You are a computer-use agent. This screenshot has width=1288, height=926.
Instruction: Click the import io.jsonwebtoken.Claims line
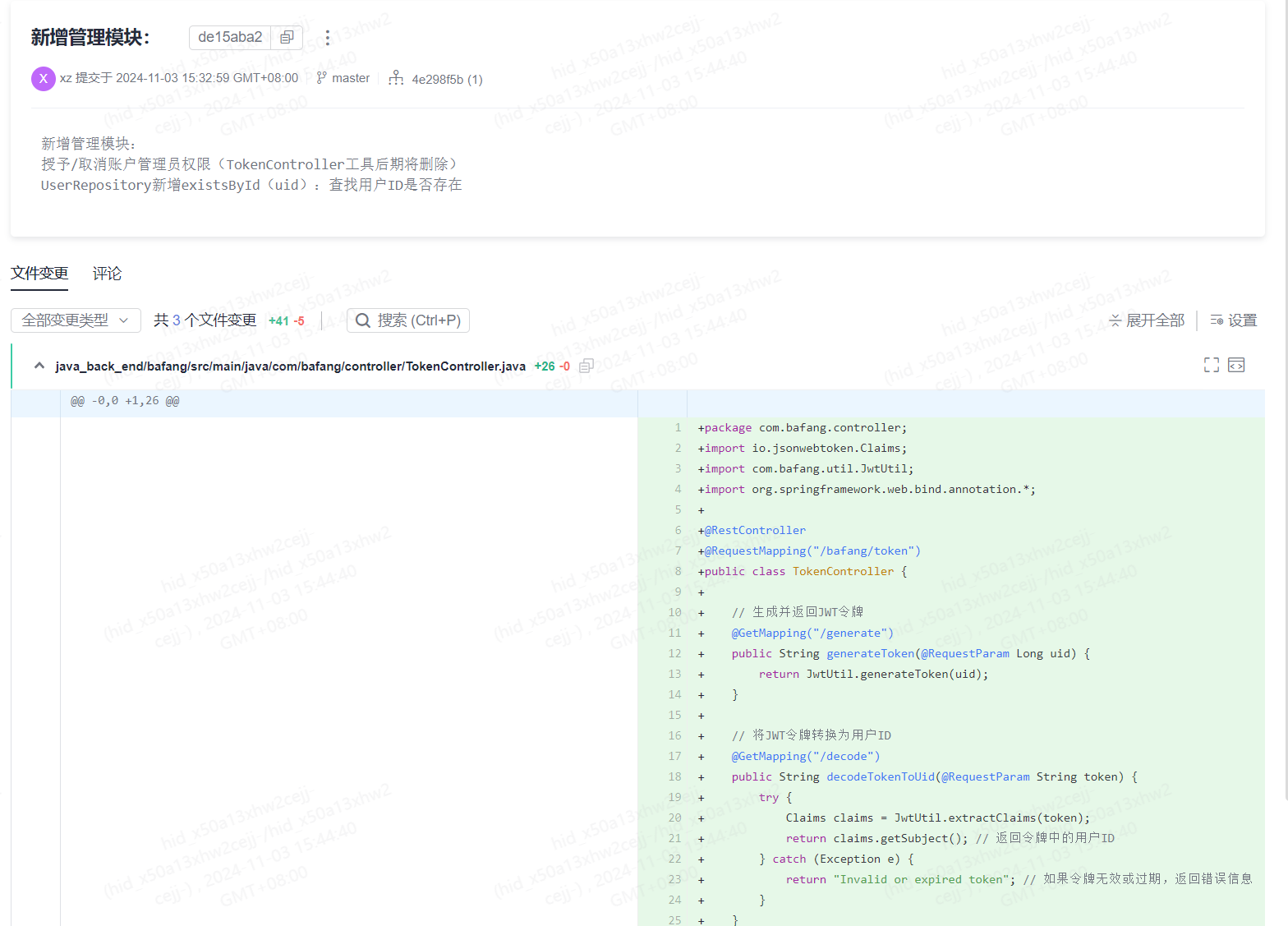click(803, 449)
